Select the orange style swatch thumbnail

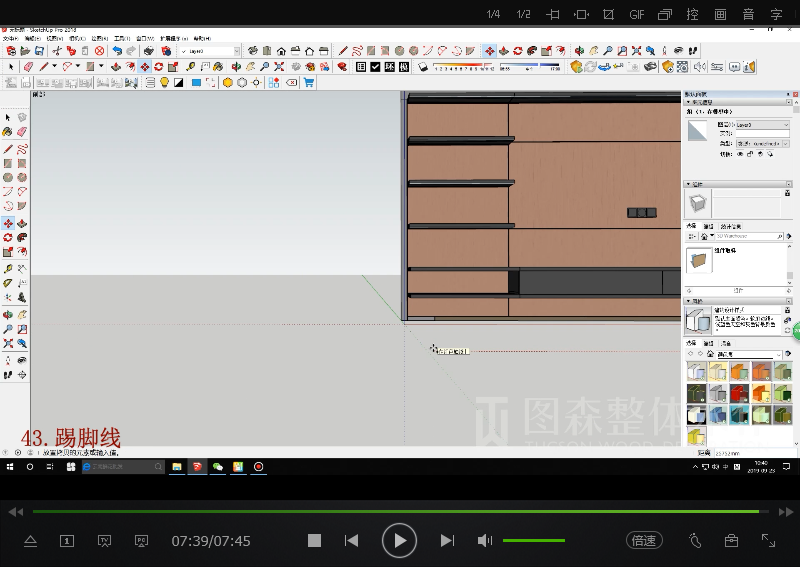(x=740, y=372)
